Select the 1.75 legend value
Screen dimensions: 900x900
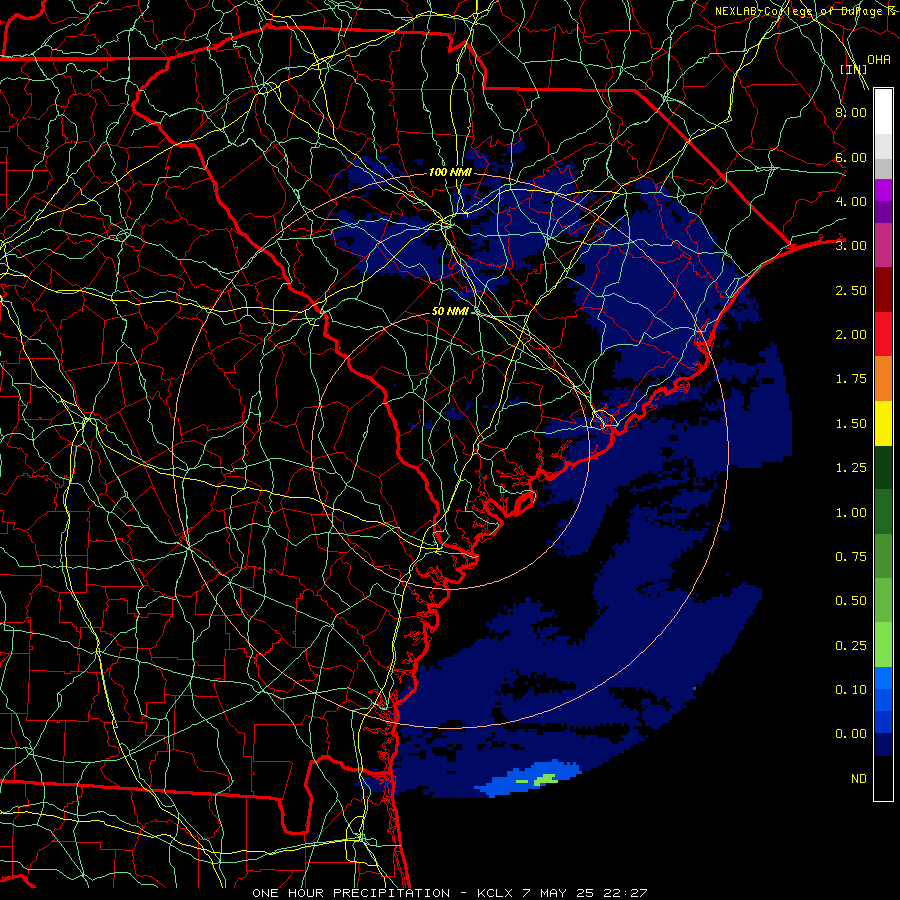pos(851,379)
